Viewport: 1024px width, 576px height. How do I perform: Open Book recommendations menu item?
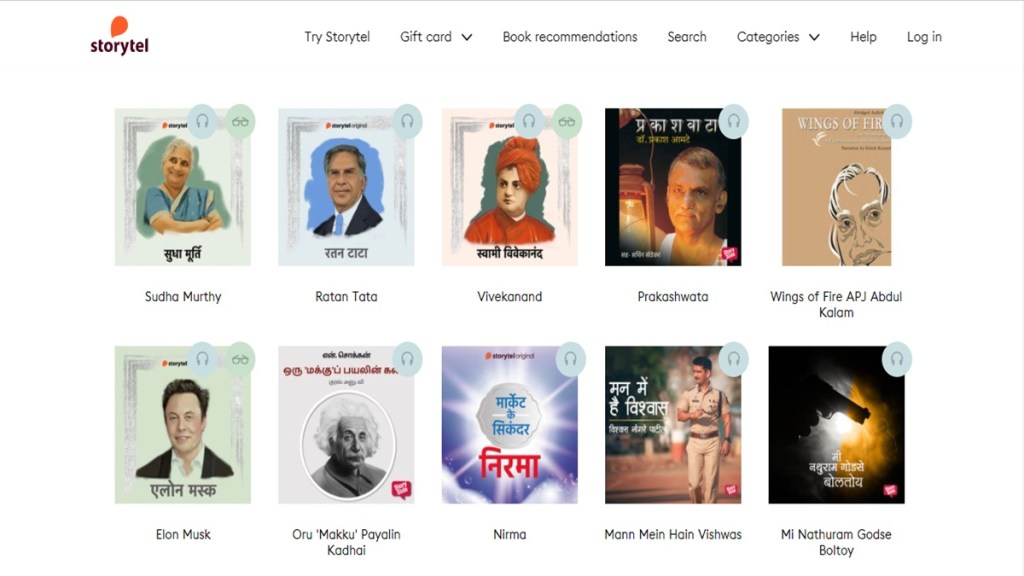569,37
